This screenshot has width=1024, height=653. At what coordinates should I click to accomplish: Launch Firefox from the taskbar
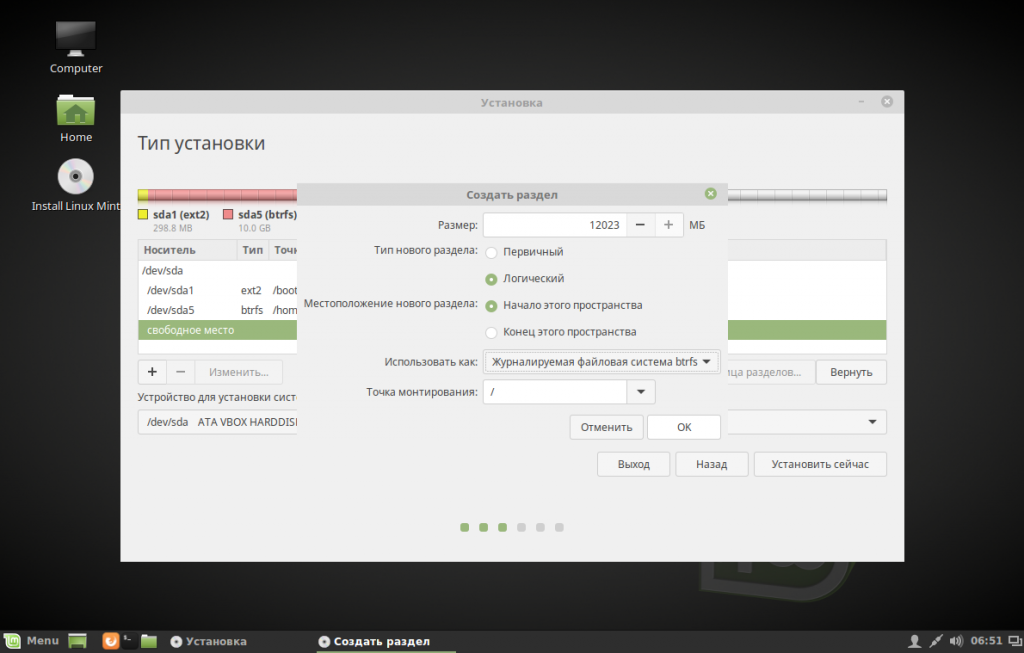pyautogui.click(x=110, y=640)
